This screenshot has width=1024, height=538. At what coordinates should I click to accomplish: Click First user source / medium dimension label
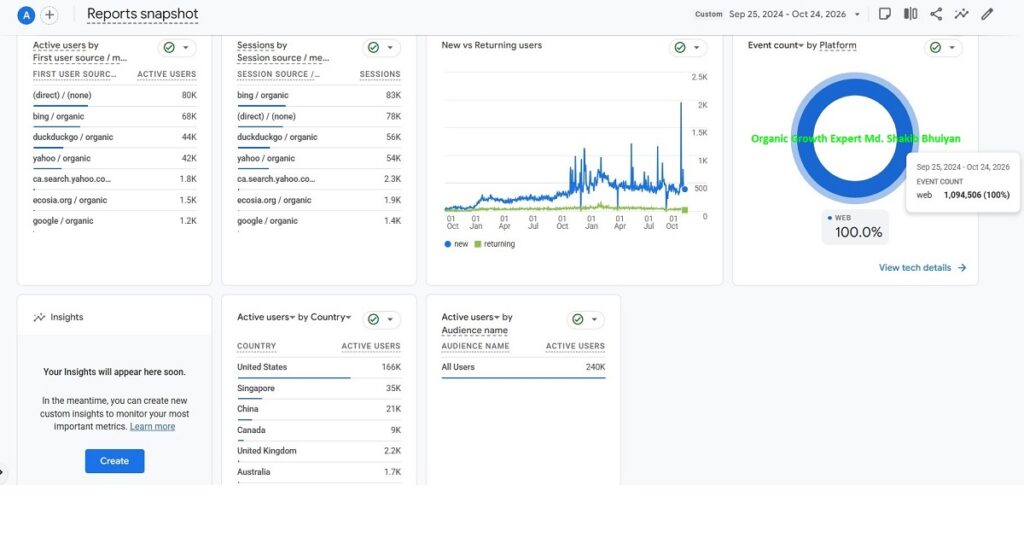(x=80, y=58)
